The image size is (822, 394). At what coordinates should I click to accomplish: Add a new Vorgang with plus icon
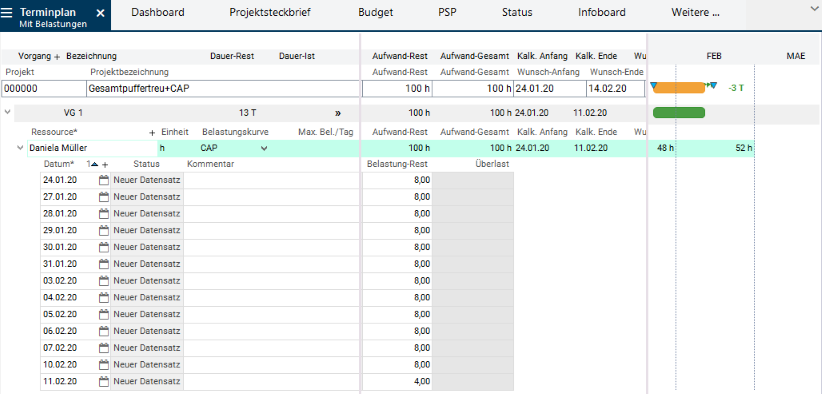coord(57,57)
